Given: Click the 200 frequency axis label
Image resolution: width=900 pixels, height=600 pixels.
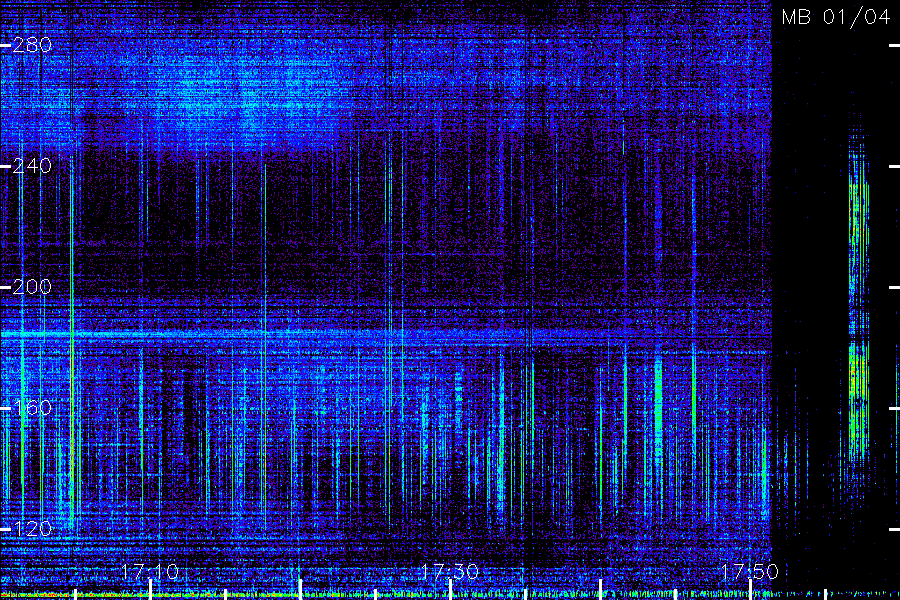Looking at the screenshot, I should pyautogui.click(x=32, y=287).
